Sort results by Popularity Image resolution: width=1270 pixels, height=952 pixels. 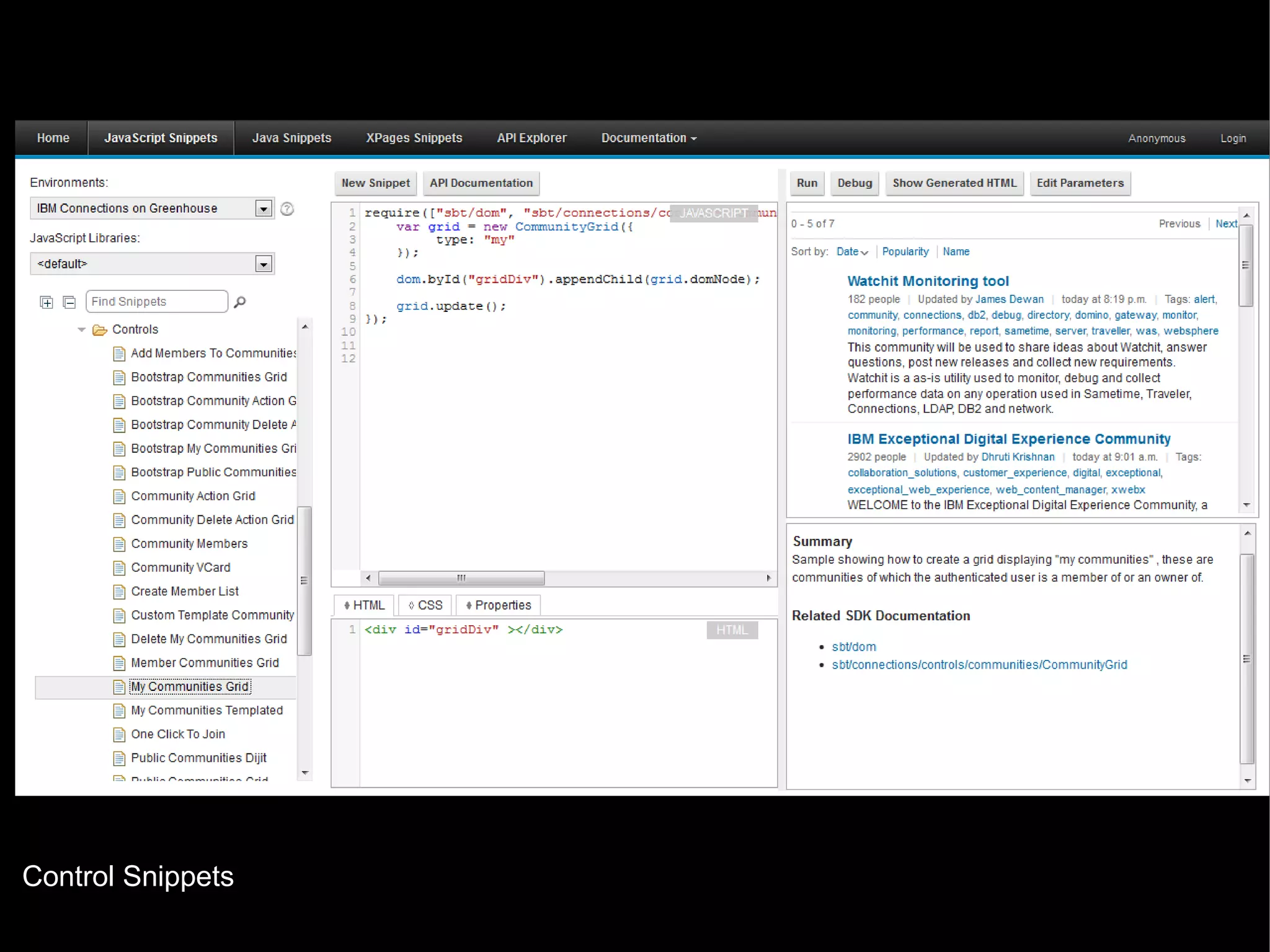[x=905, y=252]
